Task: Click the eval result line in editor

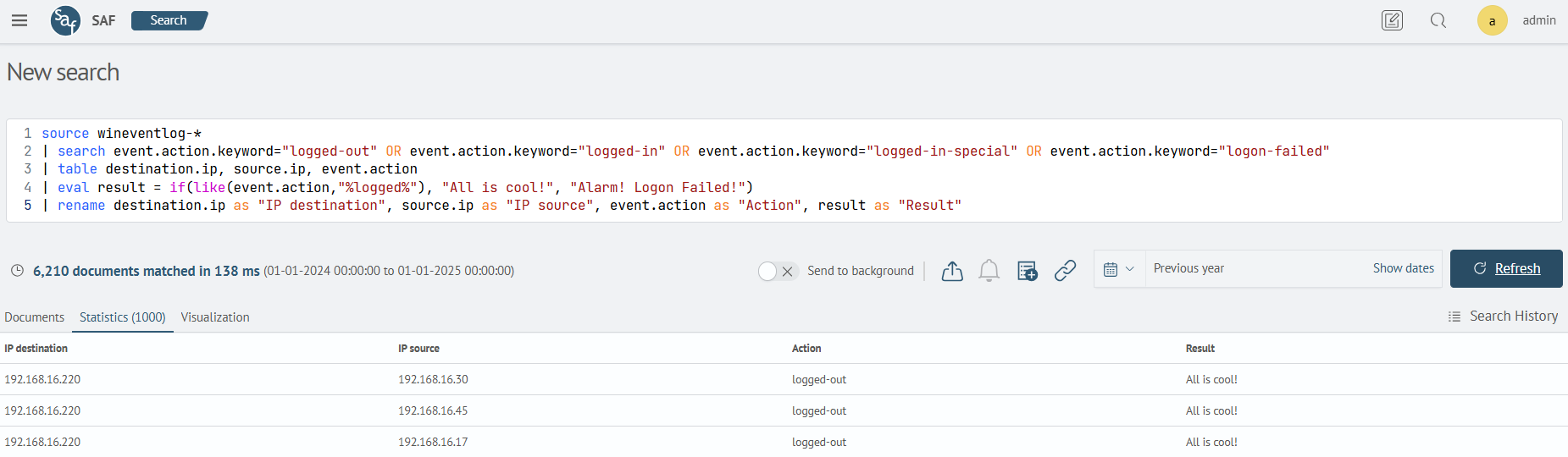Action: pos(398,187)
